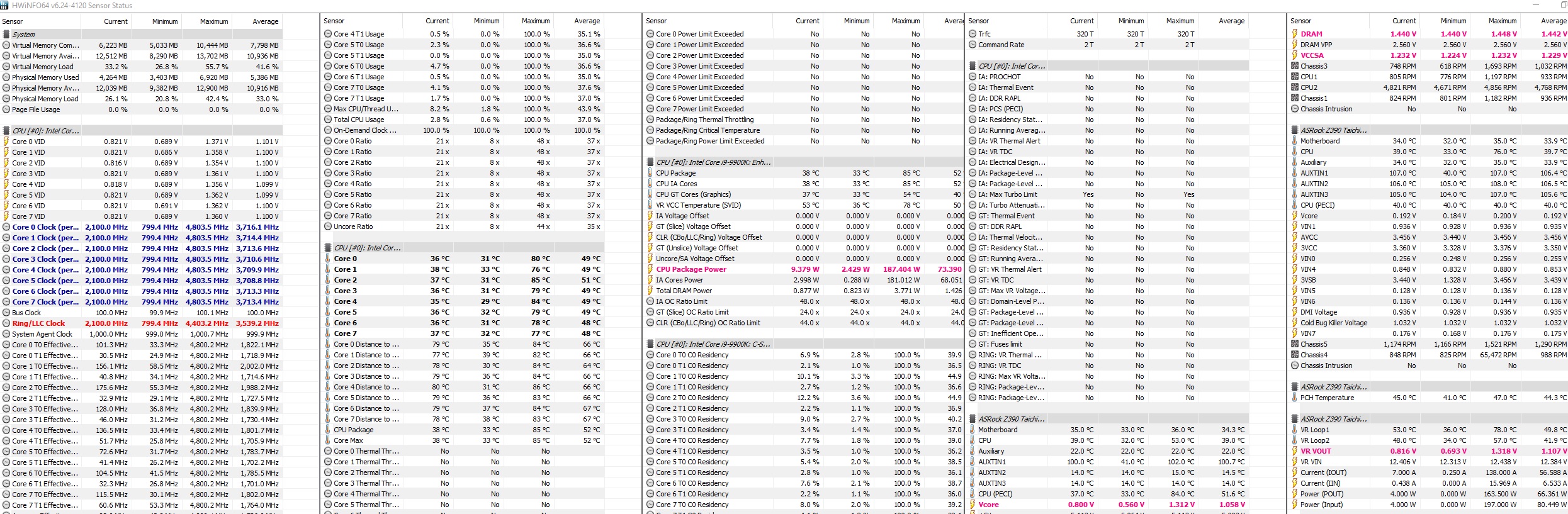1568x514 pixels.
Task: Click the icon beside Package/Ring Thermal Throttling
Action: tap(650, 120)
